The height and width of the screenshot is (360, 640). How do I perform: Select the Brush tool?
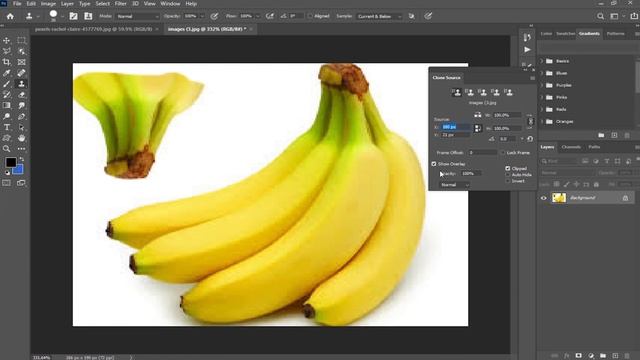(7, 84)
